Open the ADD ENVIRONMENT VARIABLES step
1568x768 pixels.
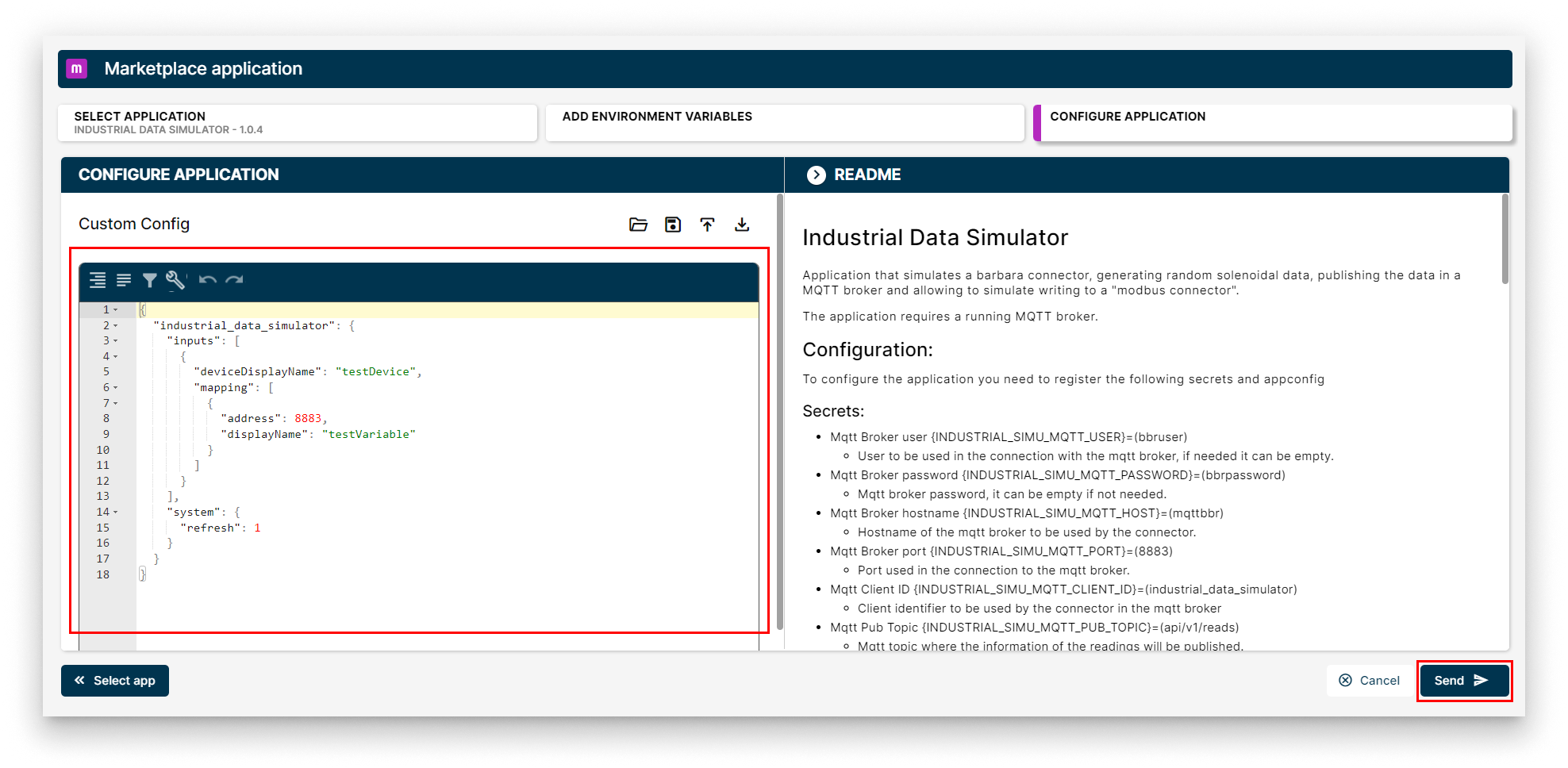point(784,122)
